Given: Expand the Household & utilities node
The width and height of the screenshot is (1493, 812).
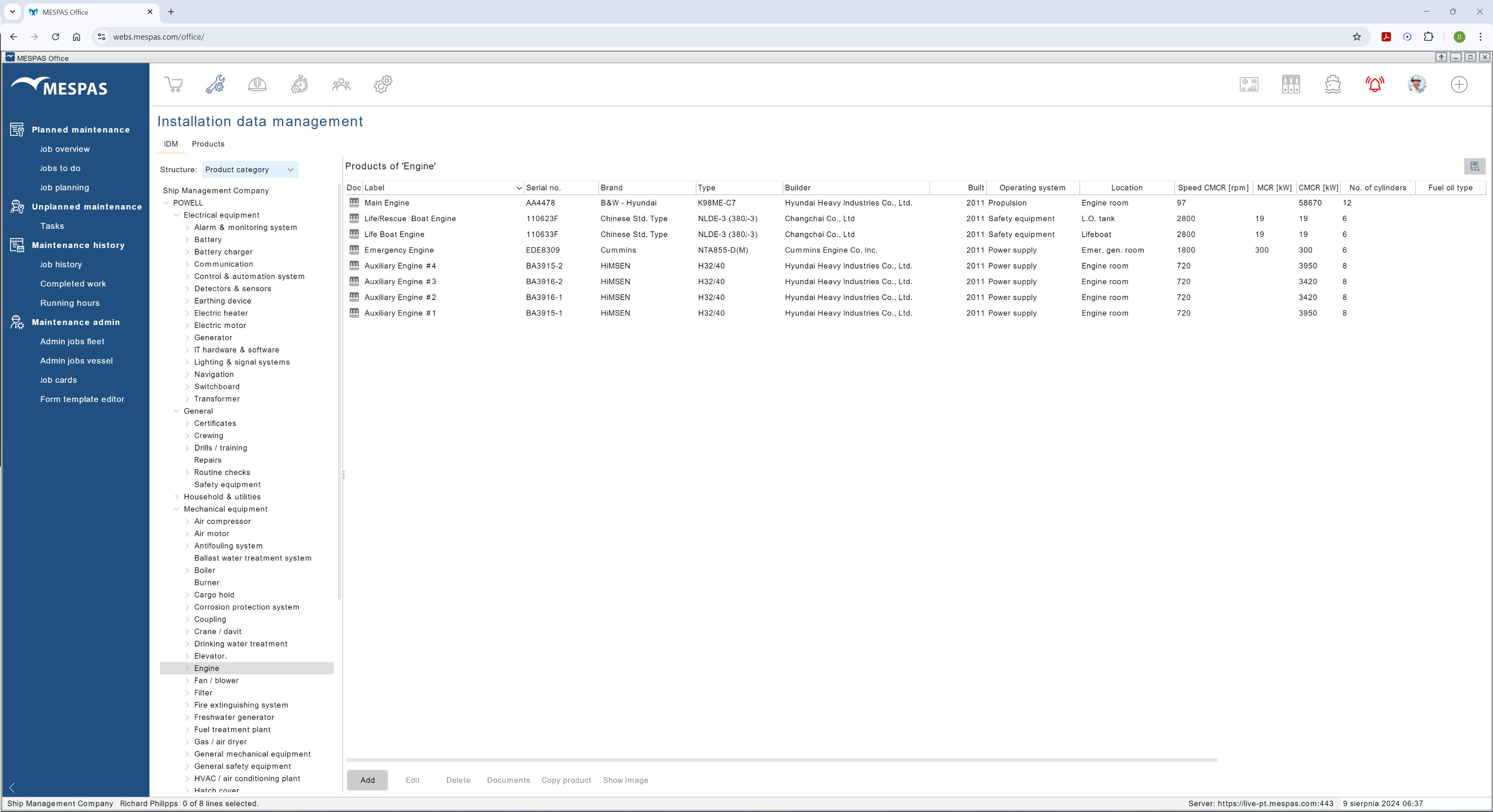Looking at the screenshot, I should (x=177, y=497).
